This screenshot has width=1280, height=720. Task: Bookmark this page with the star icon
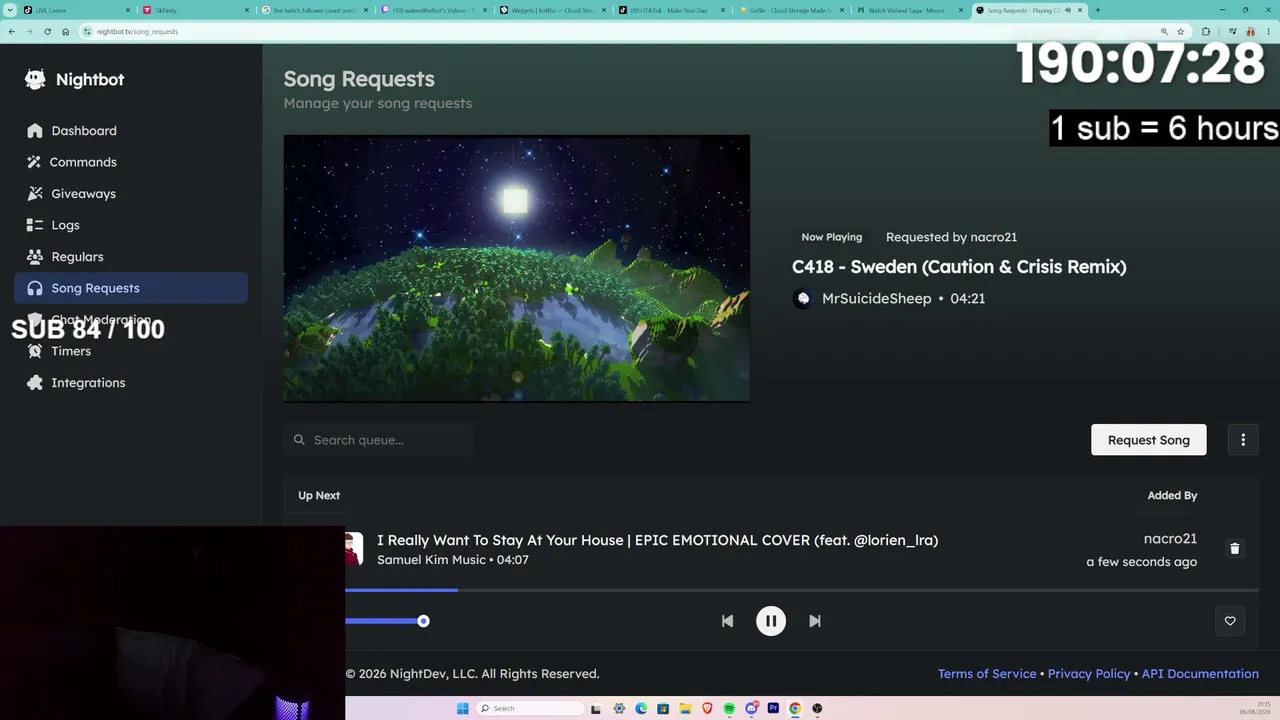(x=1180, y=31)
